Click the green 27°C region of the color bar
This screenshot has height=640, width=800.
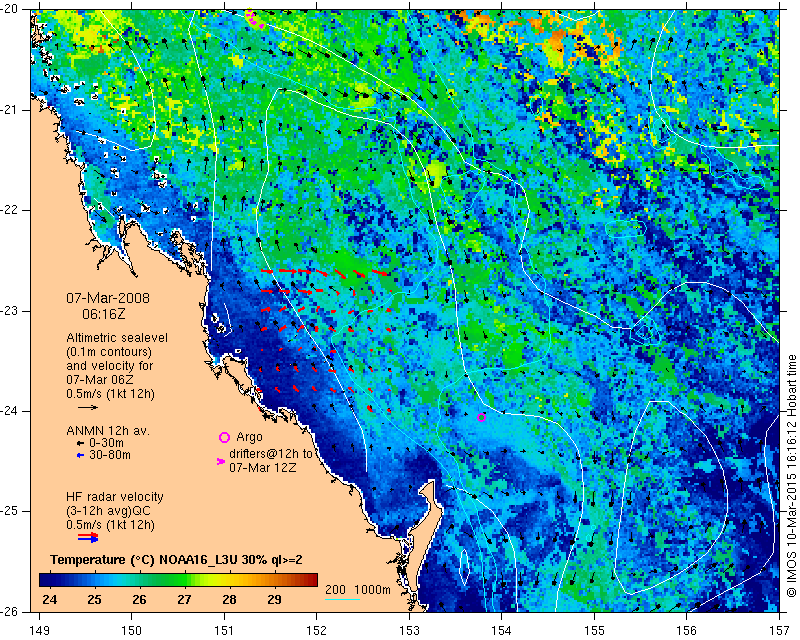click(x=184, y=579)
